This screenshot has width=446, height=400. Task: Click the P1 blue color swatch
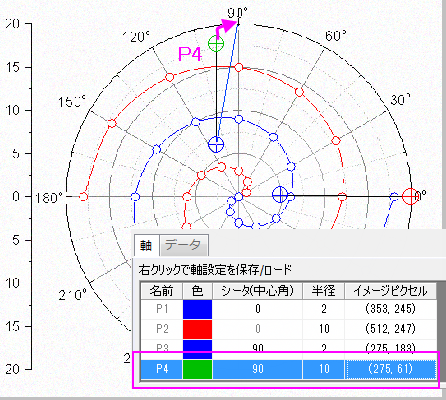coord(197,309)
